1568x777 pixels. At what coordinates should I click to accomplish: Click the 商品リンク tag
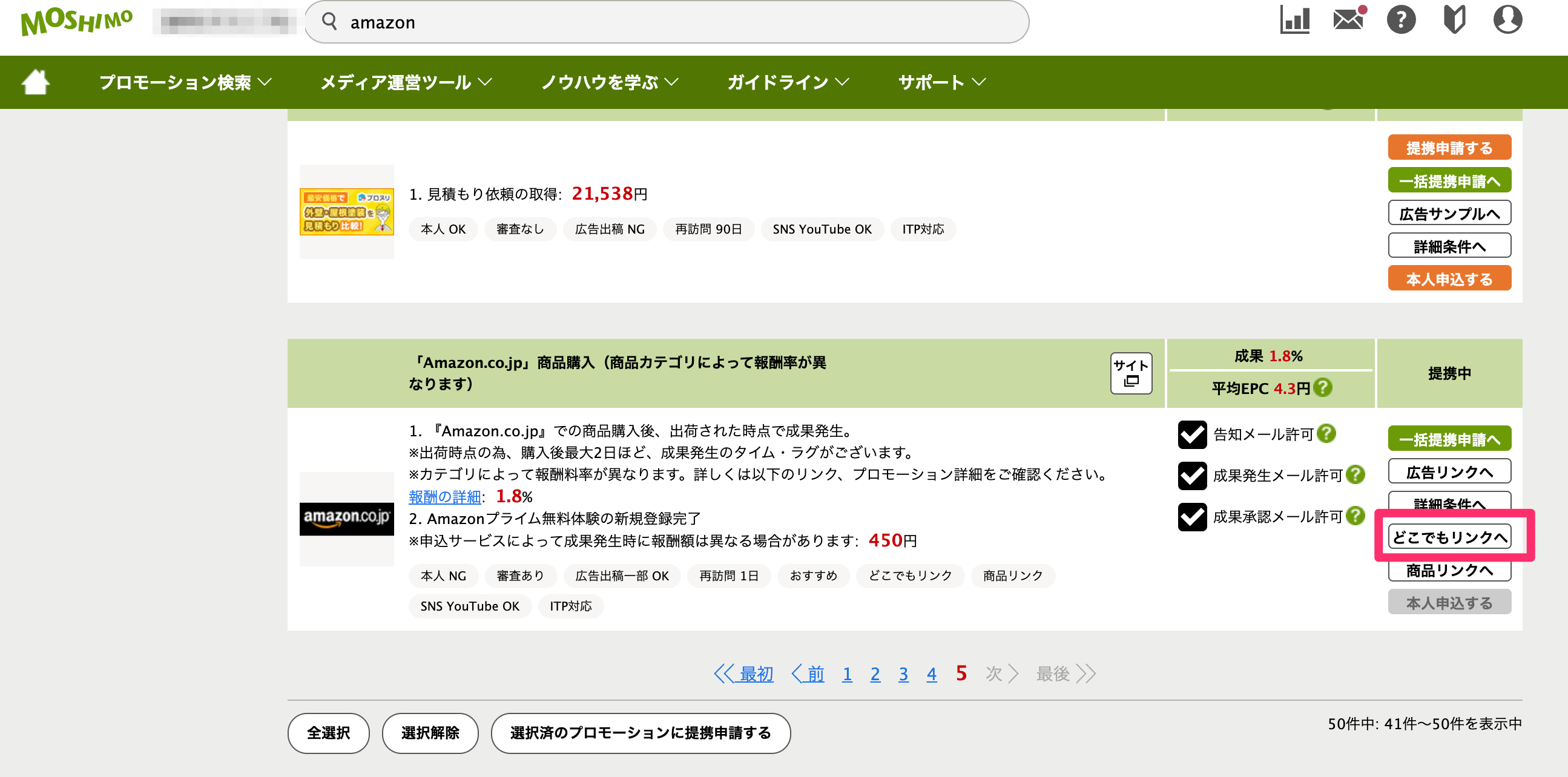pos(1013,576)
